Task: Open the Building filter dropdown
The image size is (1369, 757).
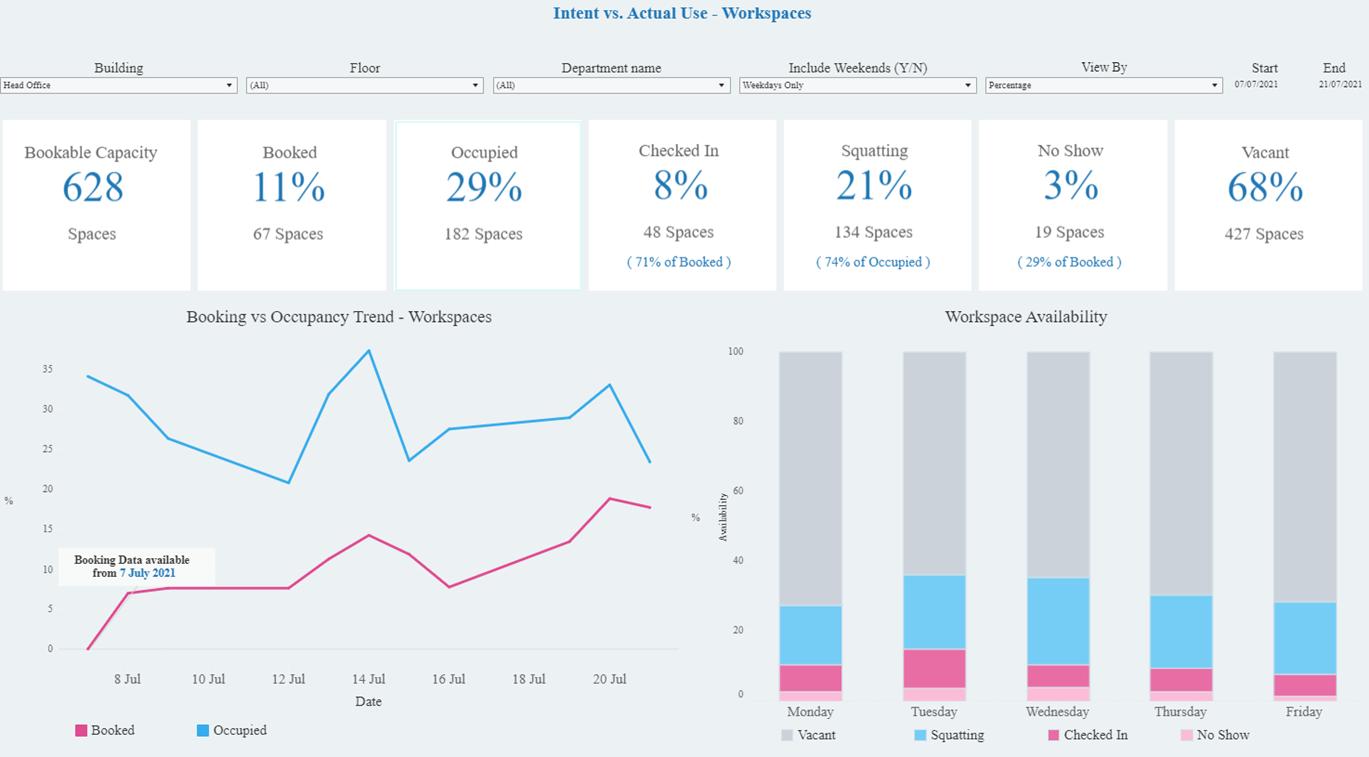Action: click(230, 85)
